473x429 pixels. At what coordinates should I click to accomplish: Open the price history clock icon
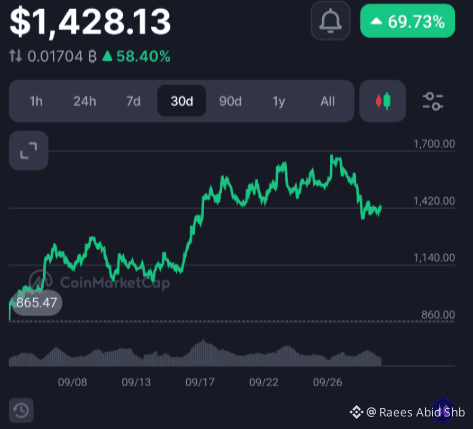point(21,410)
